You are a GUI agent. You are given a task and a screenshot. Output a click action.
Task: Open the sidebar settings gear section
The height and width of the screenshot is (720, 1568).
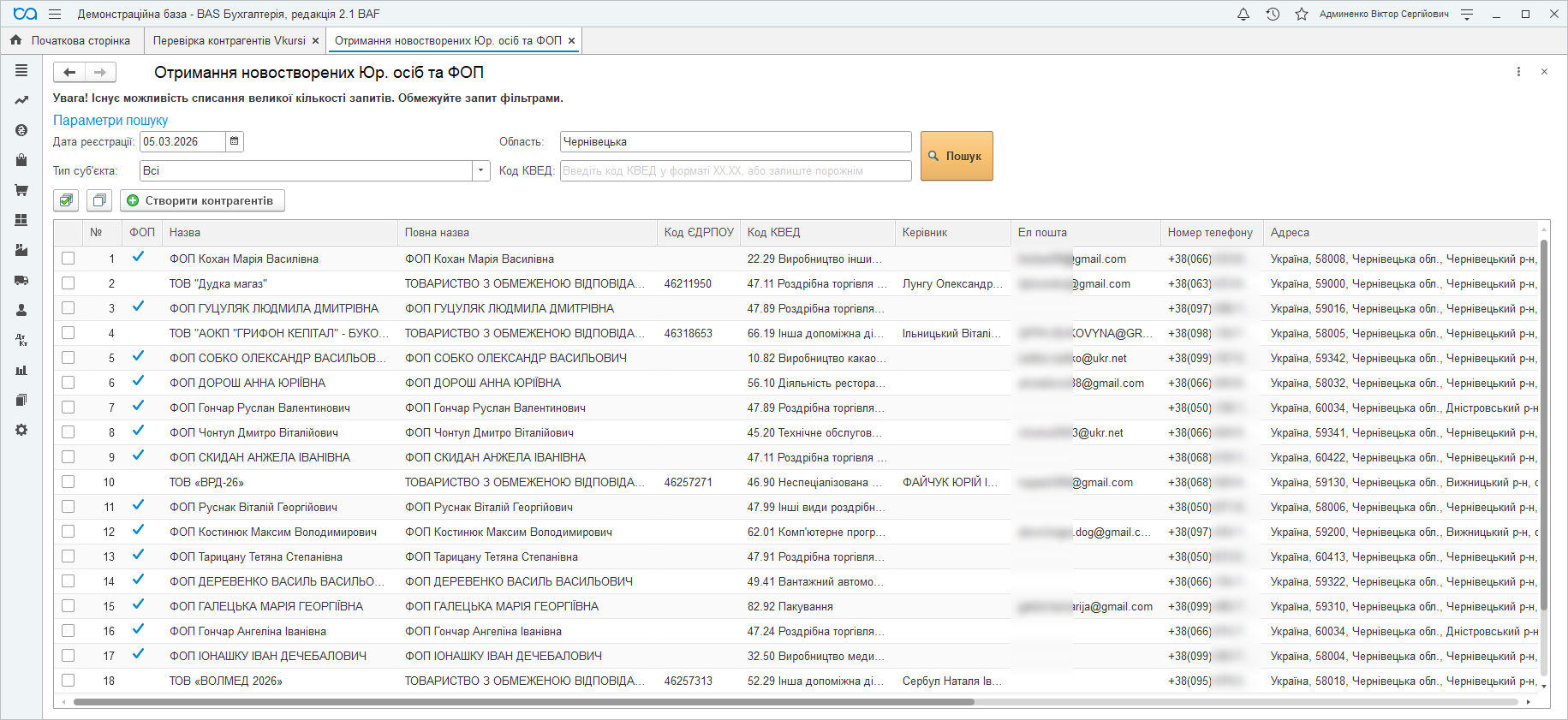[x=21, y=430]
